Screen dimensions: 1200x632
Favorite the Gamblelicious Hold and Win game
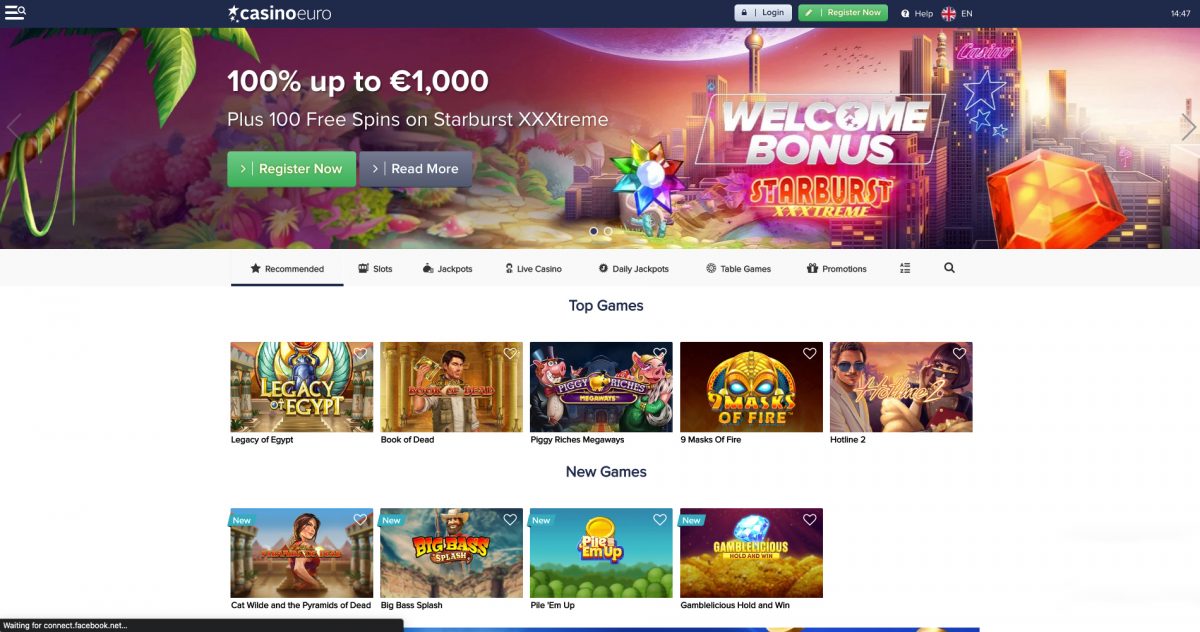click(x=810, y=520)
